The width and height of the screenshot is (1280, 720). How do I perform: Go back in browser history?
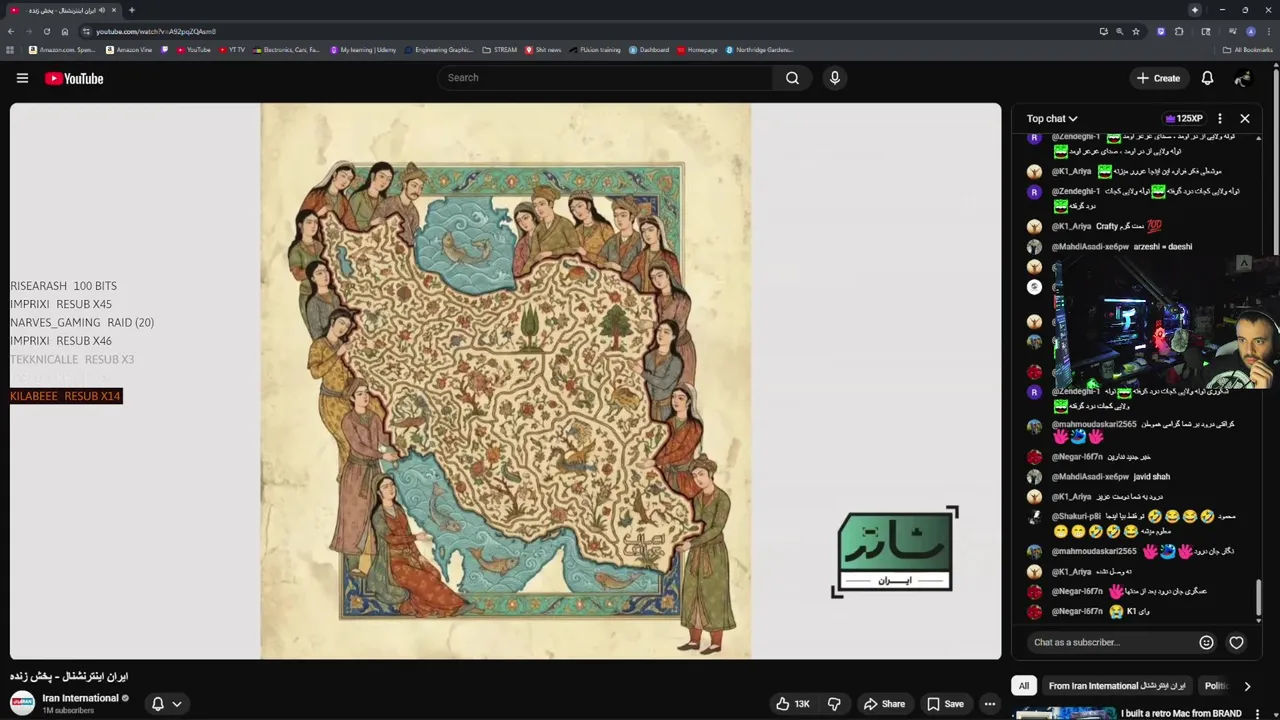pos(11,31)
